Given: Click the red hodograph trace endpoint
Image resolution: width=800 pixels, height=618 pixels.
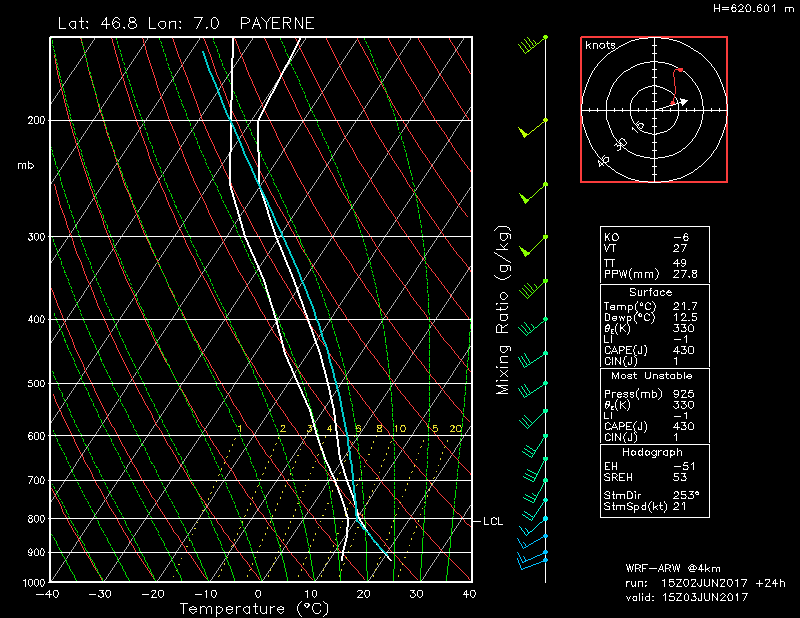Looking at the screenshot, I should pyautogui.click(x=680, y=70).
